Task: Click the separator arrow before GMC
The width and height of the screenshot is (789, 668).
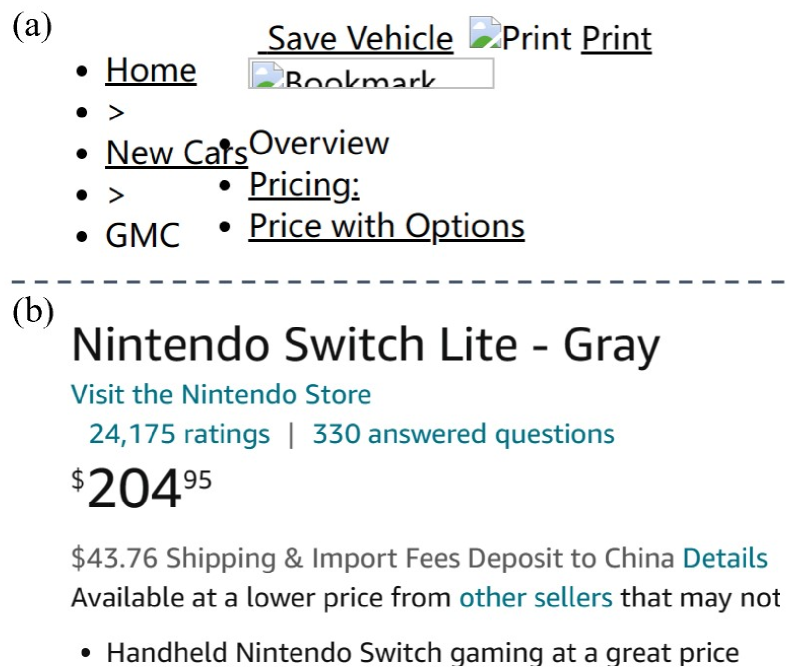Action: tap(116, 195)
